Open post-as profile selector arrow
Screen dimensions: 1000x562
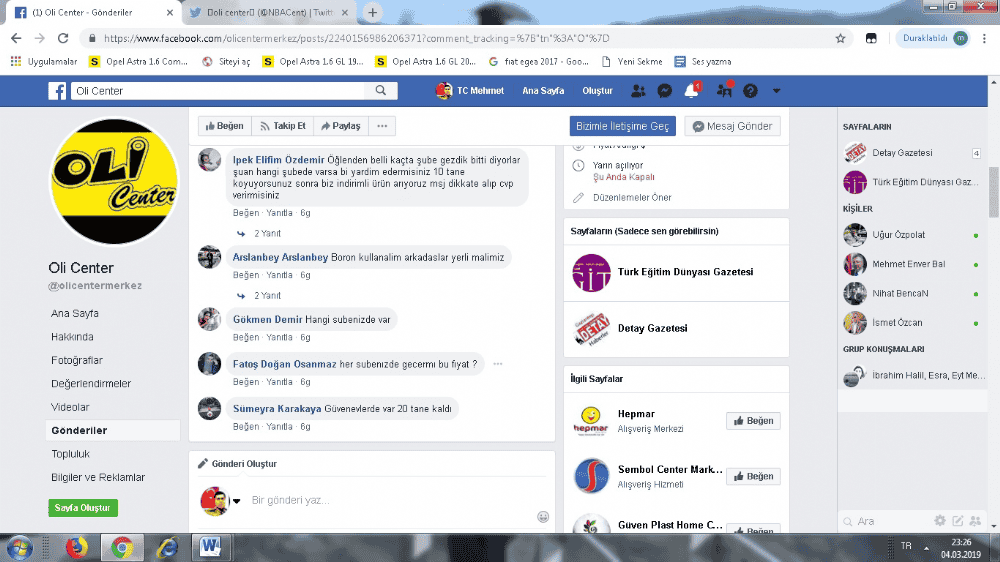(x=237, y=501)
